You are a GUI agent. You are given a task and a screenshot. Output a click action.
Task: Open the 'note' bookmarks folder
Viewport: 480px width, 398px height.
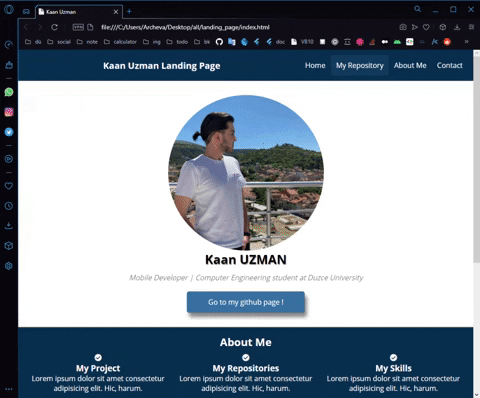tap(87, 42)
